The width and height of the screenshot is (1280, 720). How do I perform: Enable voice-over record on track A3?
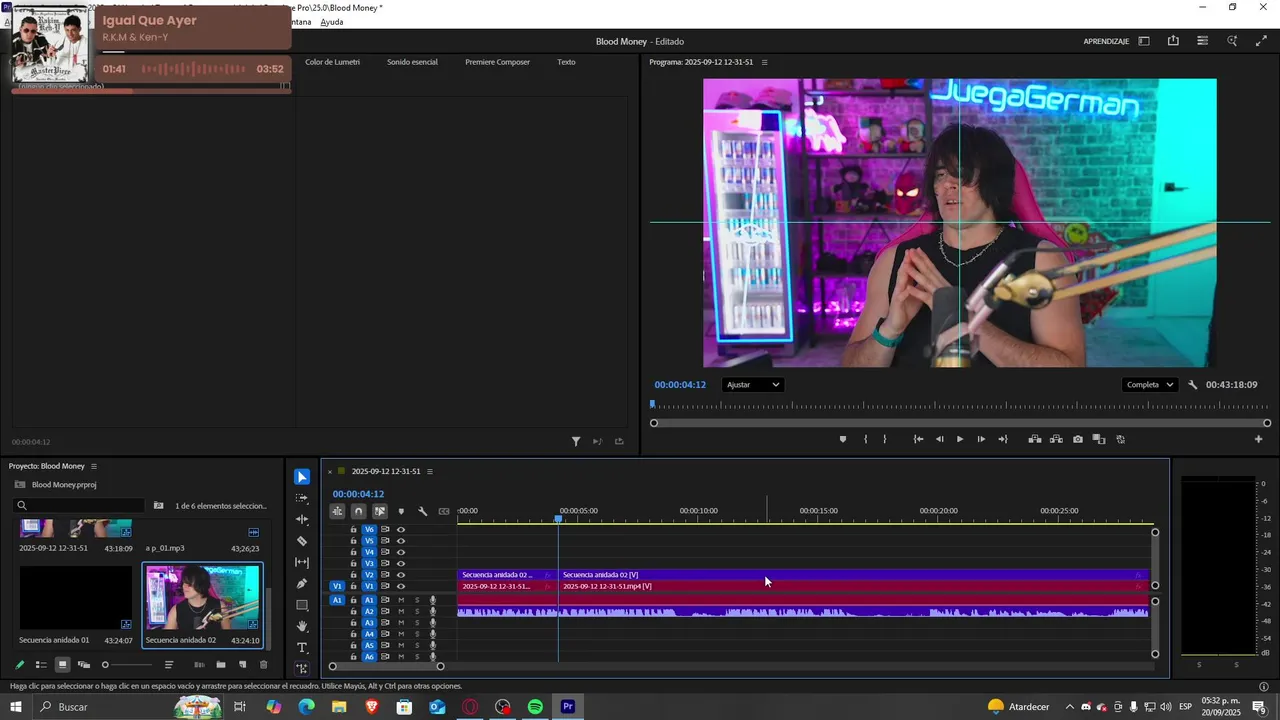[x=433, y=623]
